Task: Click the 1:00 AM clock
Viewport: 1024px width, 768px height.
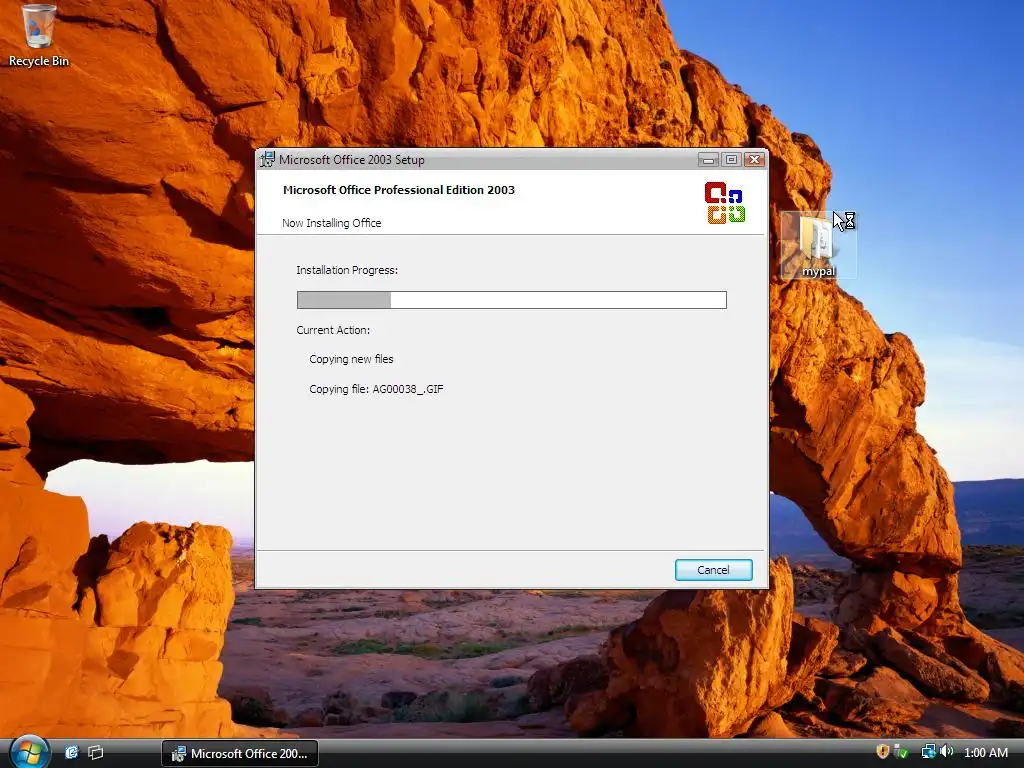Action: click(x=985, y=752)
